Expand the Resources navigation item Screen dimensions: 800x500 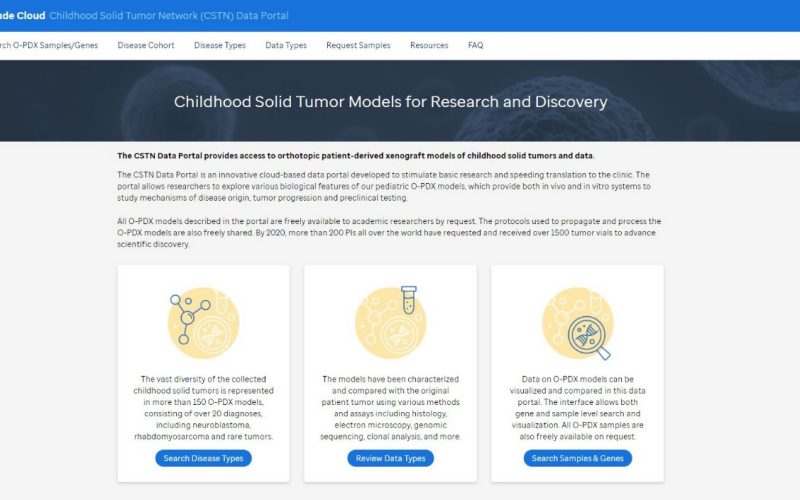pos(429,45)
